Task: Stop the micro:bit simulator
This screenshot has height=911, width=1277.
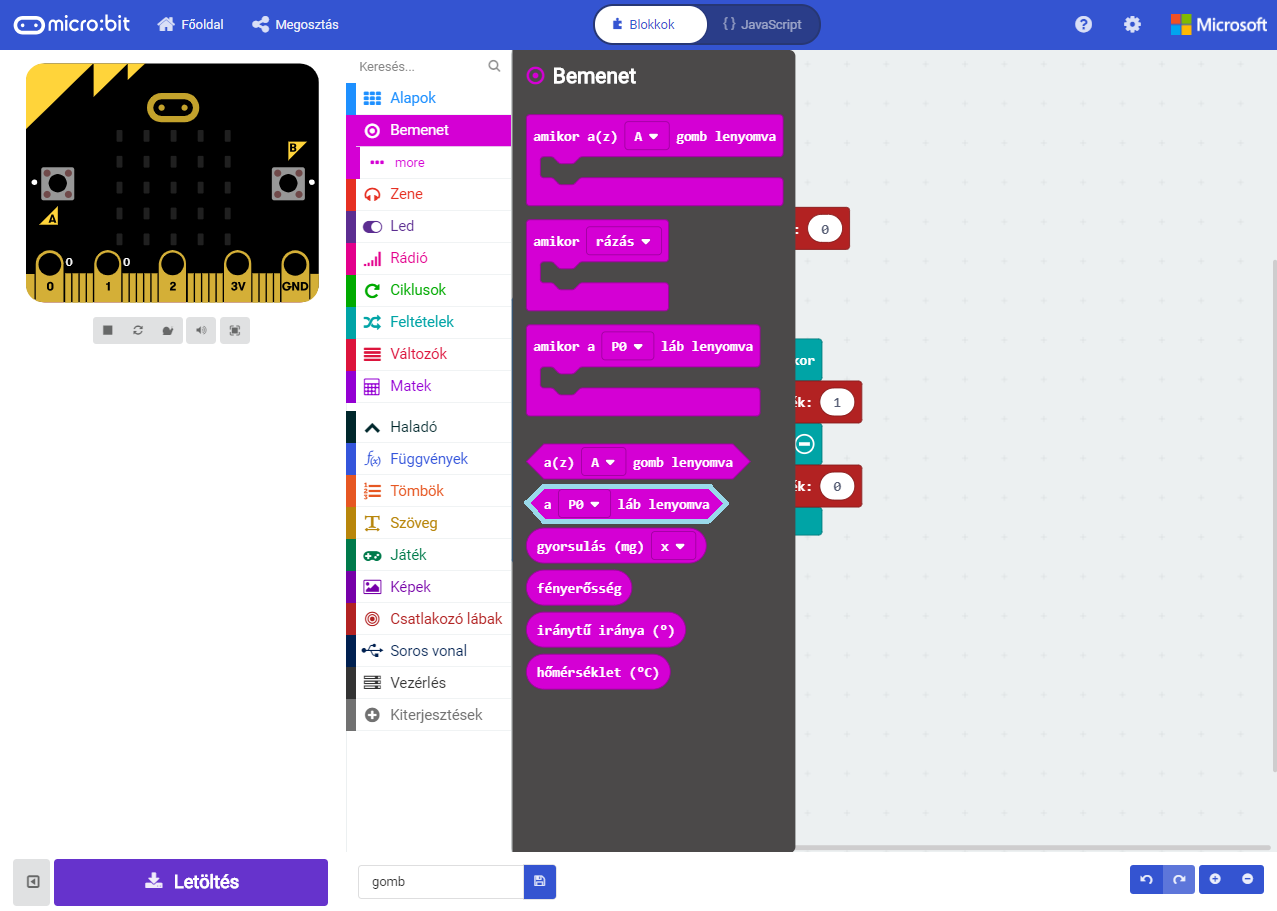Action: tap(108, 330)
